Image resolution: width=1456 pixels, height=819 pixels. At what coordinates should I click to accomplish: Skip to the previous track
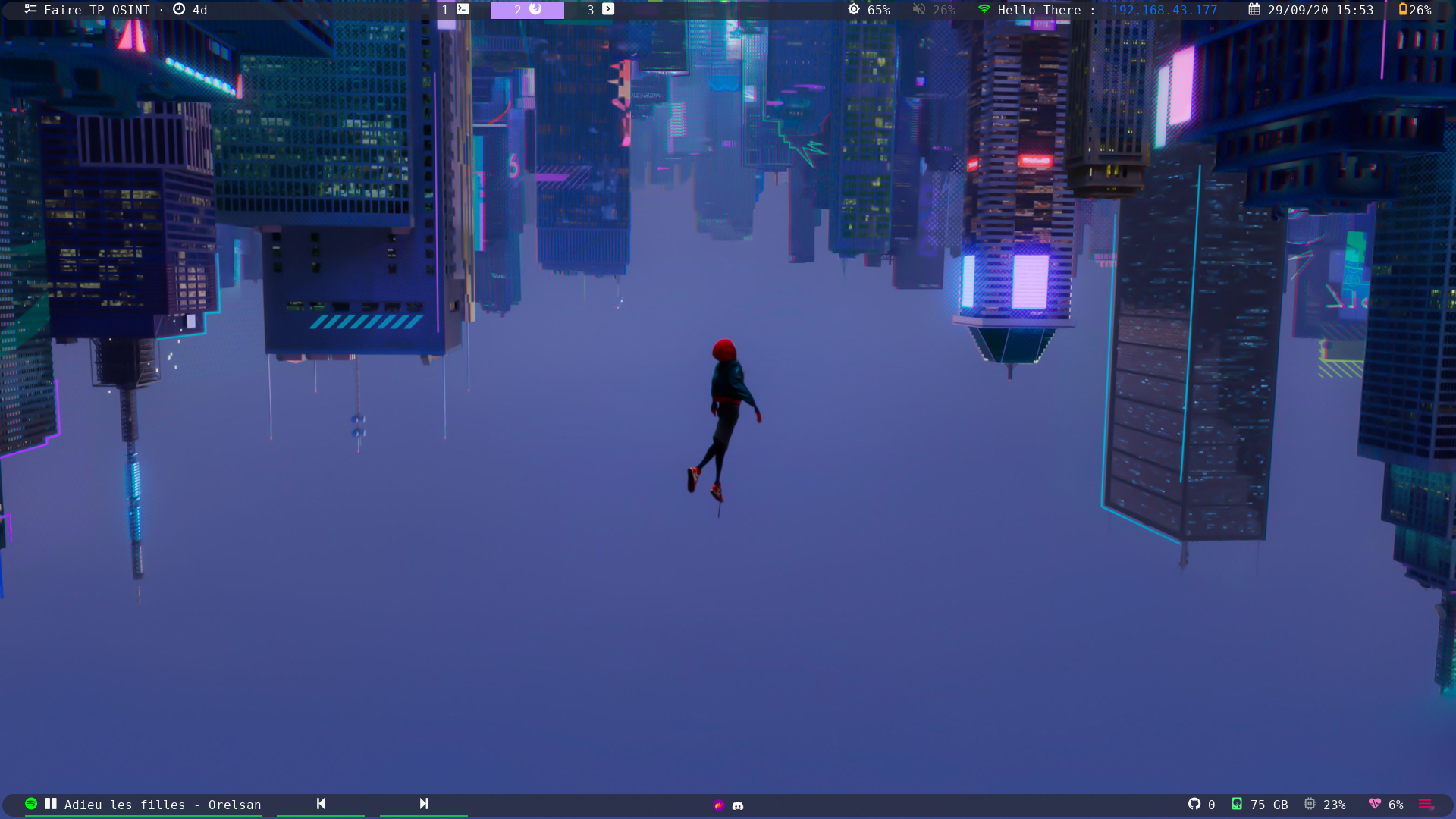click(321, 804)
